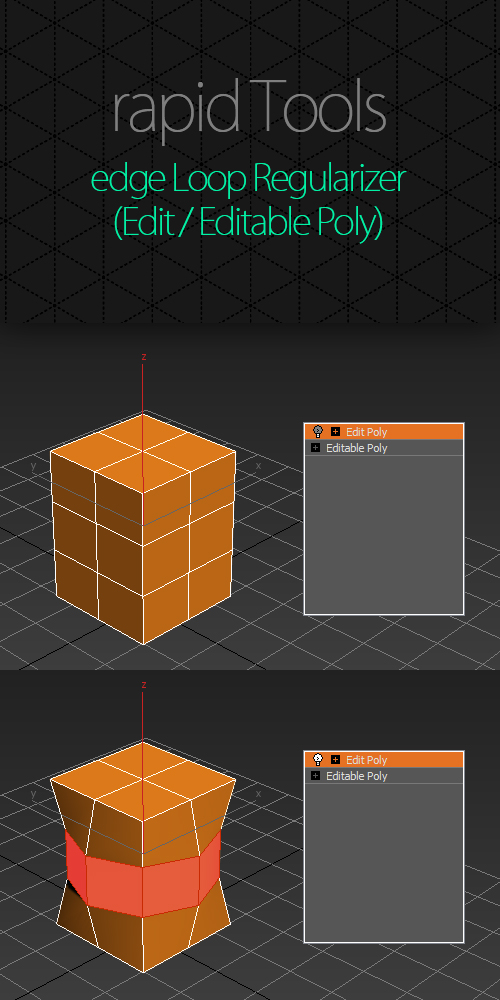Click empty modifier stack area beside straight cube

click(384, 534)
